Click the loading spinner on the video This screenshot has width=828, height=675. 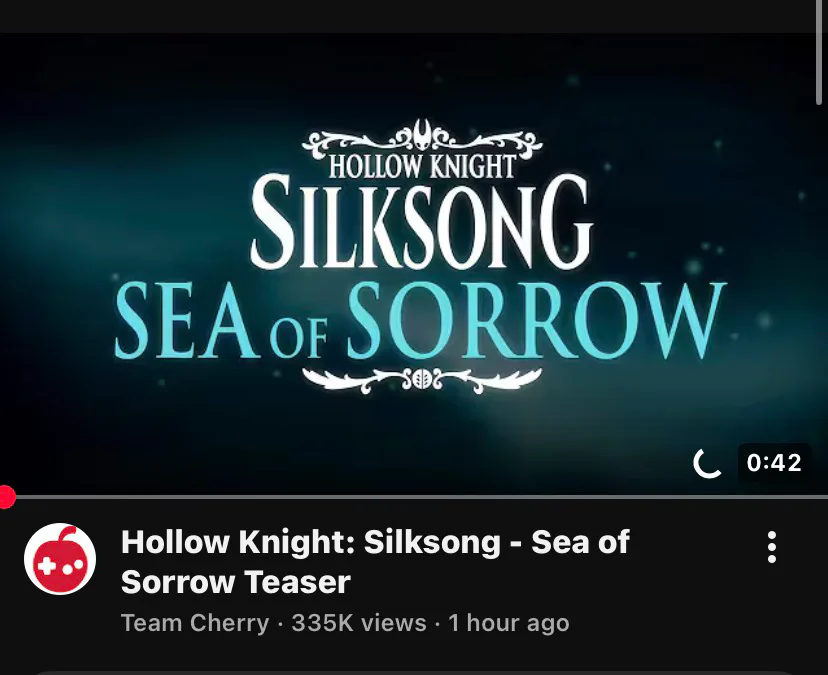[708, 463]
